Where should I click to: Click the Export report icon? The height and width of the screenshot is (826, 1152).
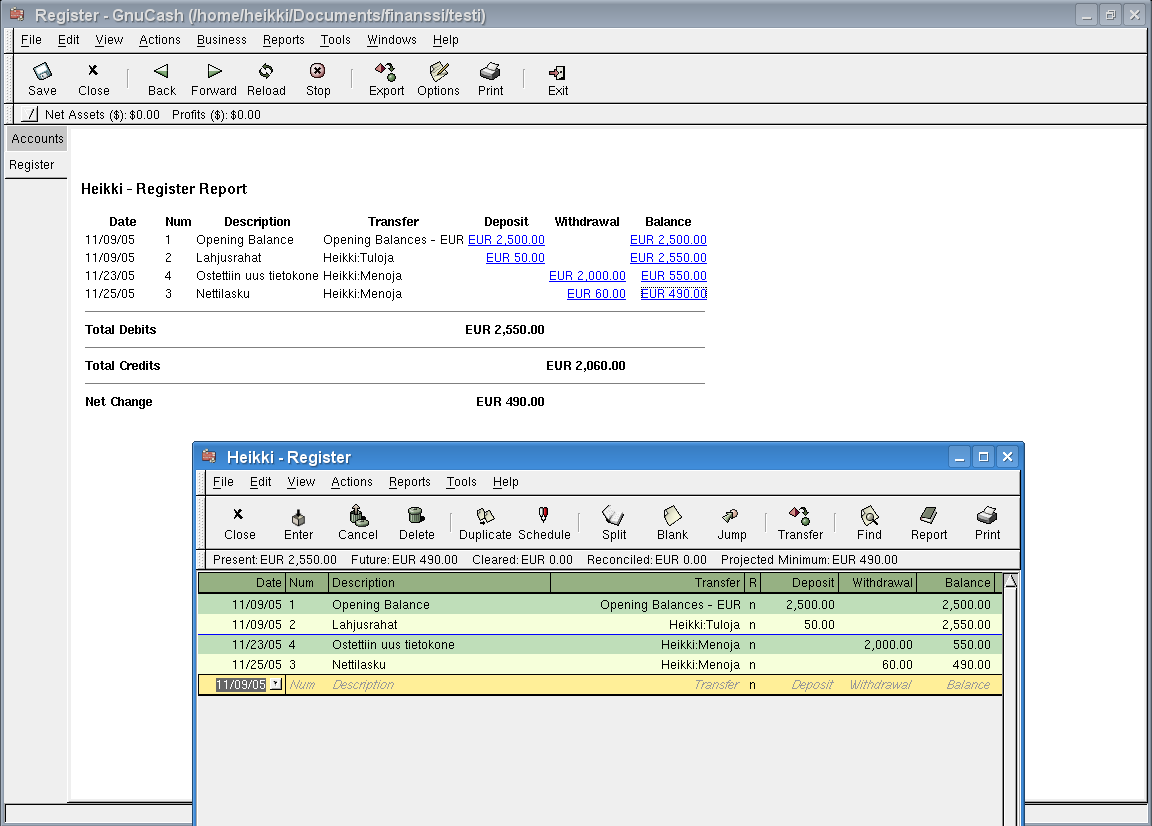tap(386, 72)
